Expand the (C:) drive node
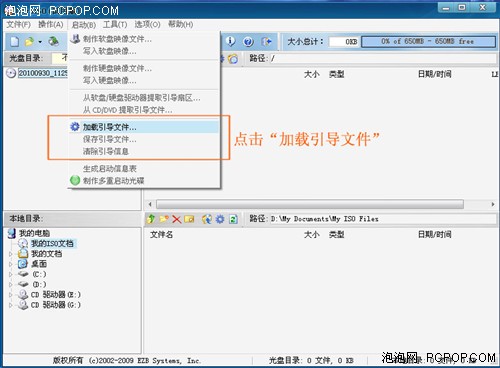The width and height of the screenshot is (500, 368). (11, 274)
